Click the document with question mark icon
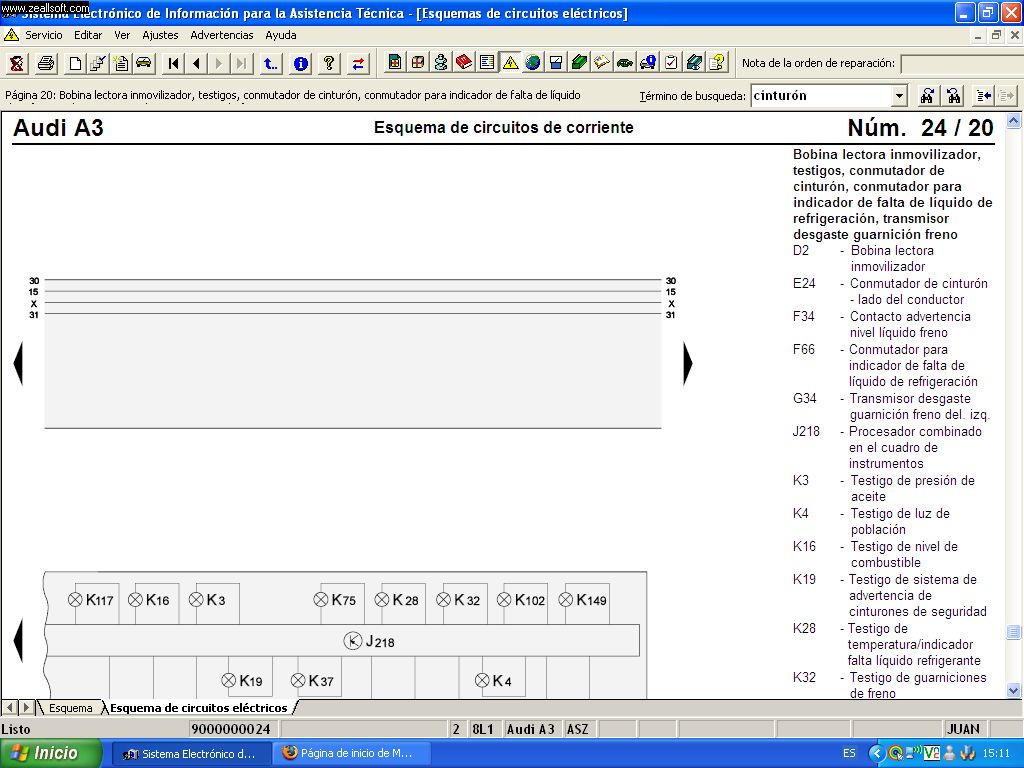1024x768 pixels. [717, 63]
